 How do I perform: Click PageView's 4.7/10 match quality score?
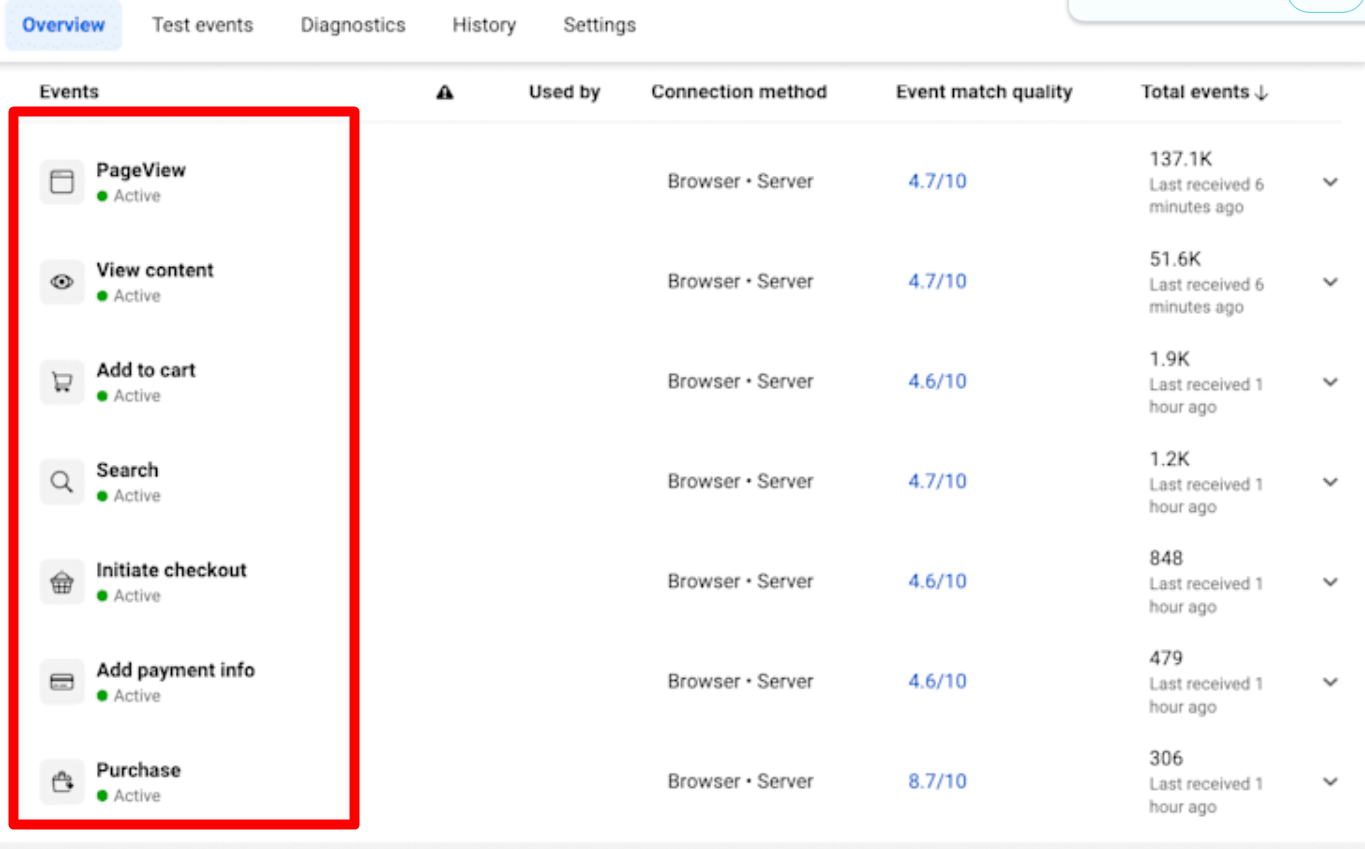937,182
